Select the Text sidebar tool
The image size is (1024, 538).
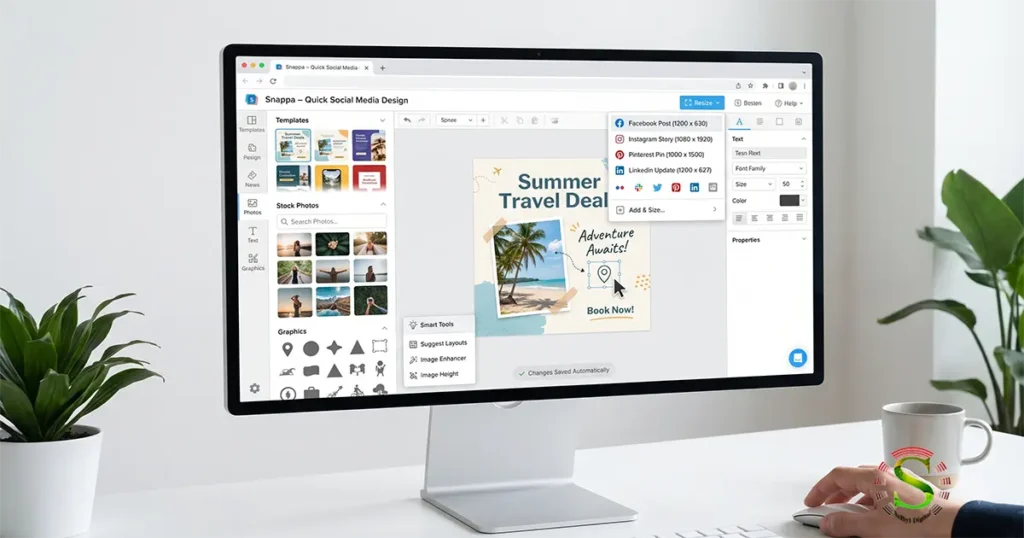(253, 234)
